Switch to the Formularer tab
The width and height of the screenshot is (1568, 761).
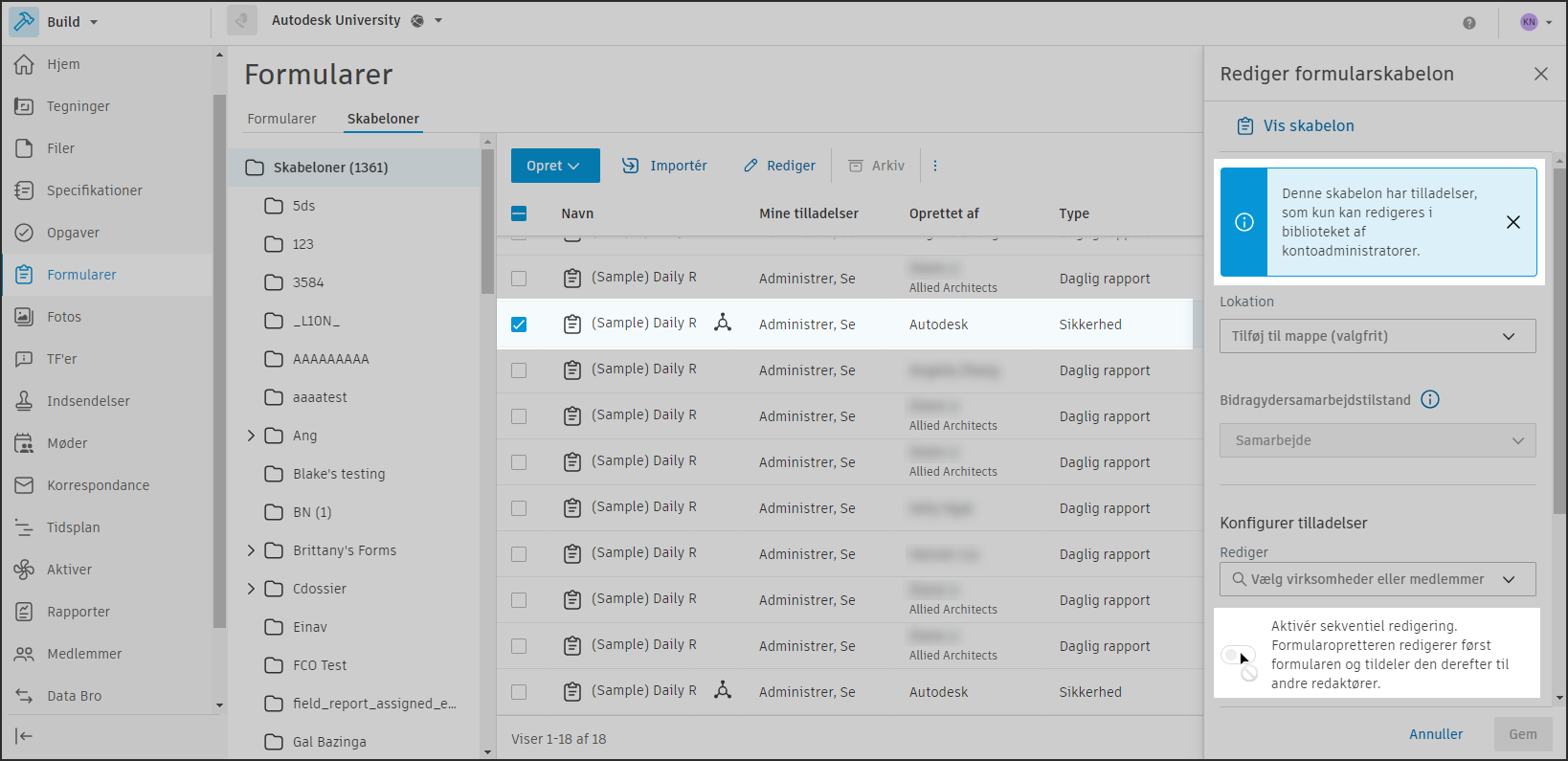[x=281, y=119]
